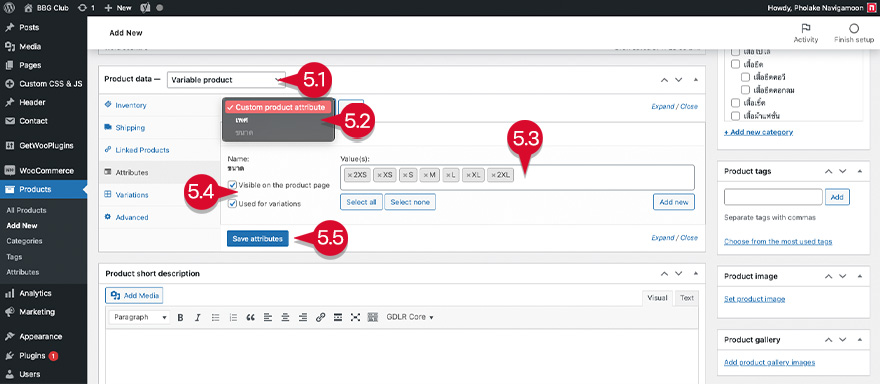Screen dimensions: 880x384
Task: Open the GDLR Core dropdown
Action: point(410,317)
